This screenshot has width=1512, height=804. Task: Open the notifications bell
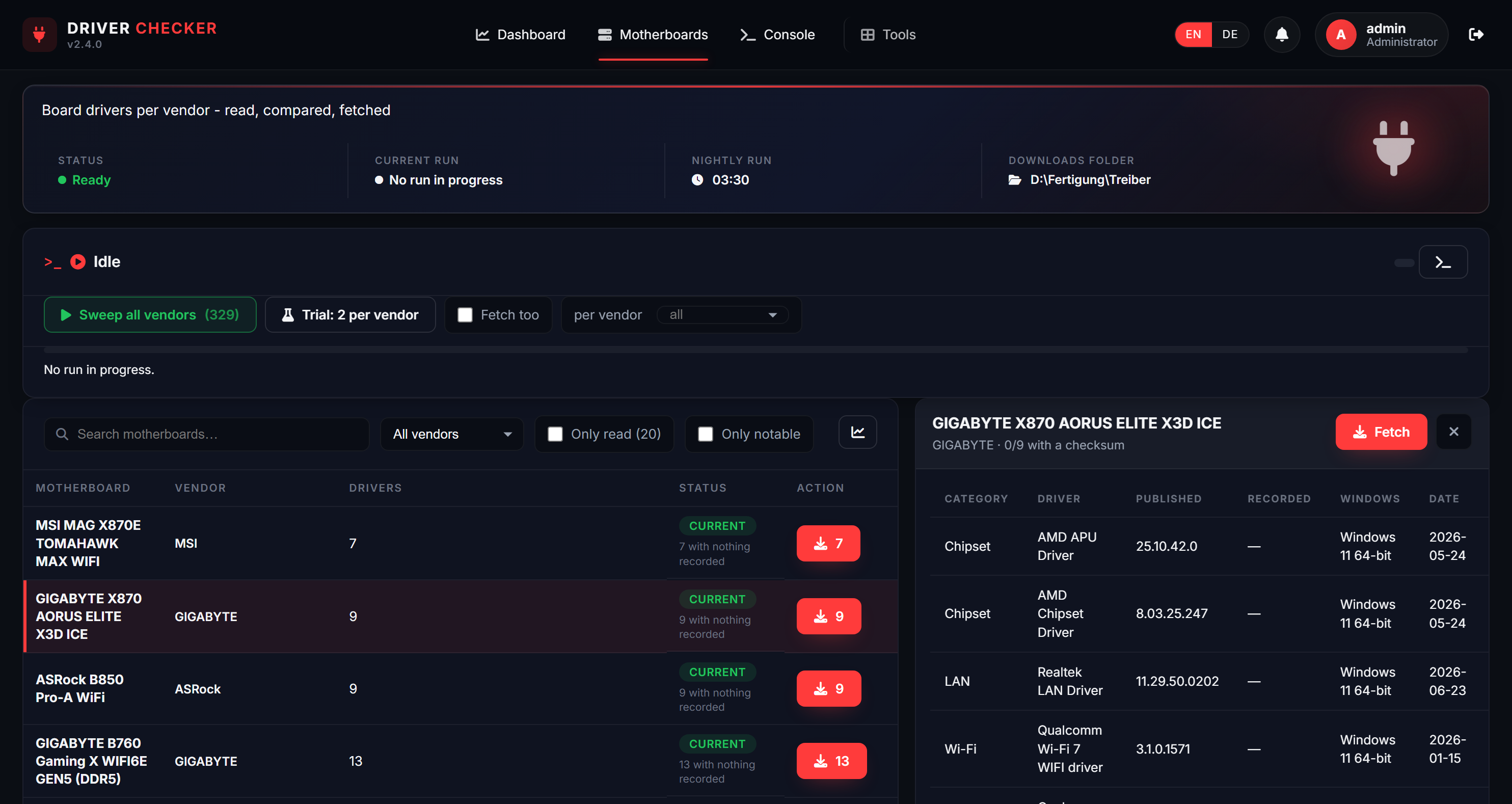[x=1281, y=35]
